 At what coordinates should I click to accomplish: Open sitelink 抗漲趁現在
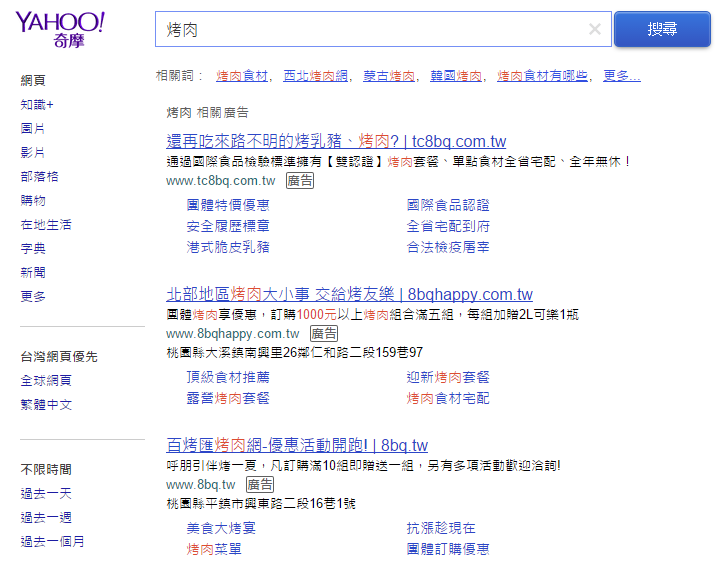[x=441, y=528]
